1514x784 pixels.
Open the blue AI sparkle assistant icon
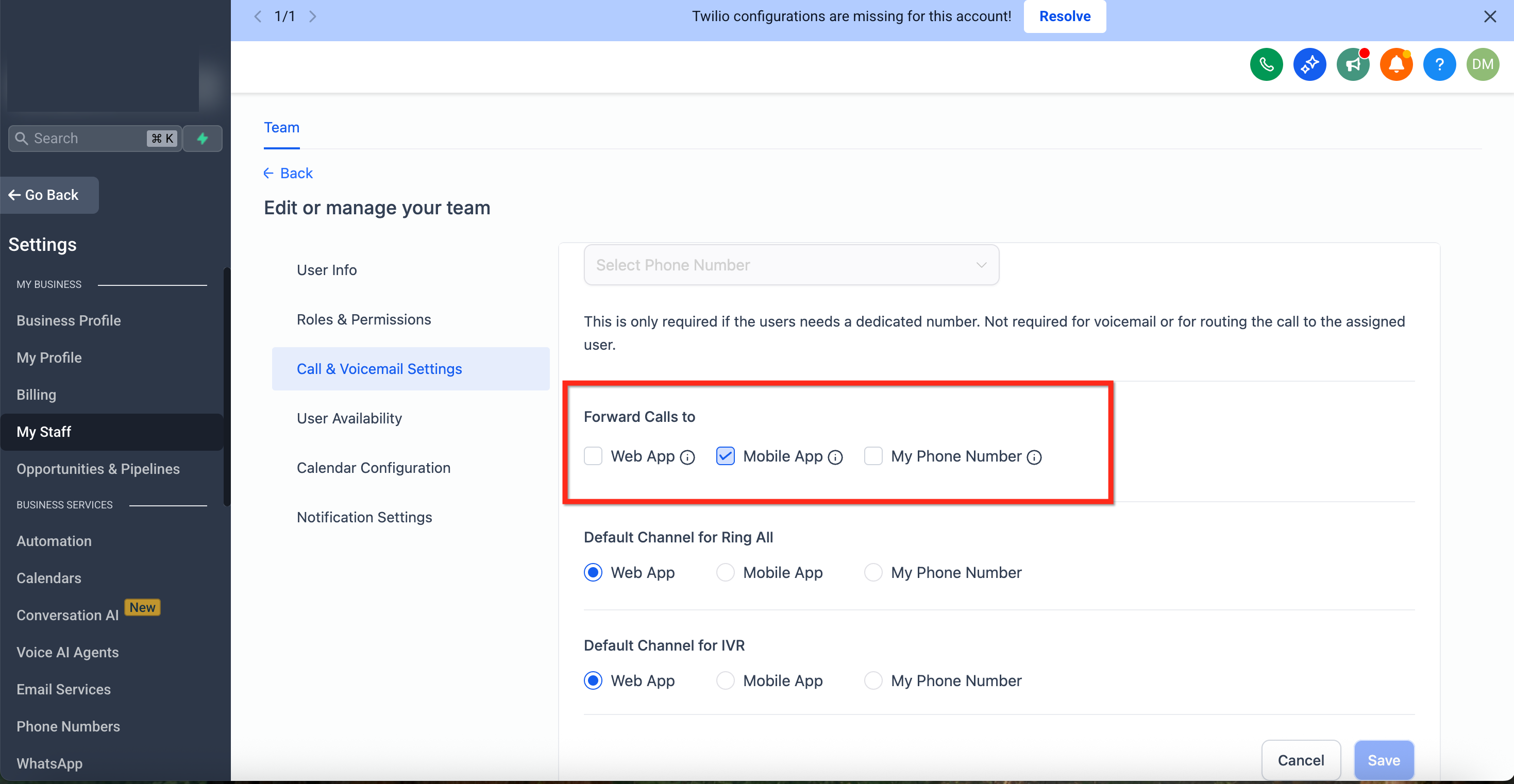pos(1309,65)
